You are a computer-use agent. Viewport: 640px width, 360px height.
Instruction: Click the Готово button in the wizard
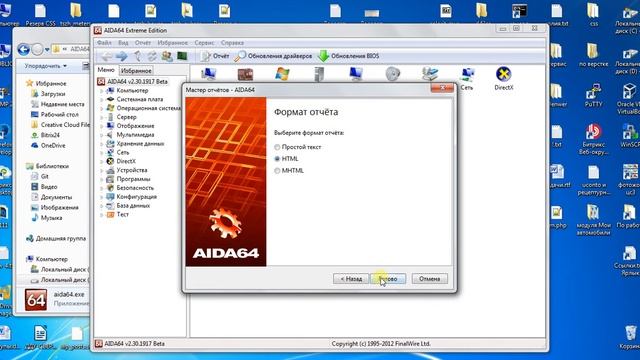coord(388,279)
